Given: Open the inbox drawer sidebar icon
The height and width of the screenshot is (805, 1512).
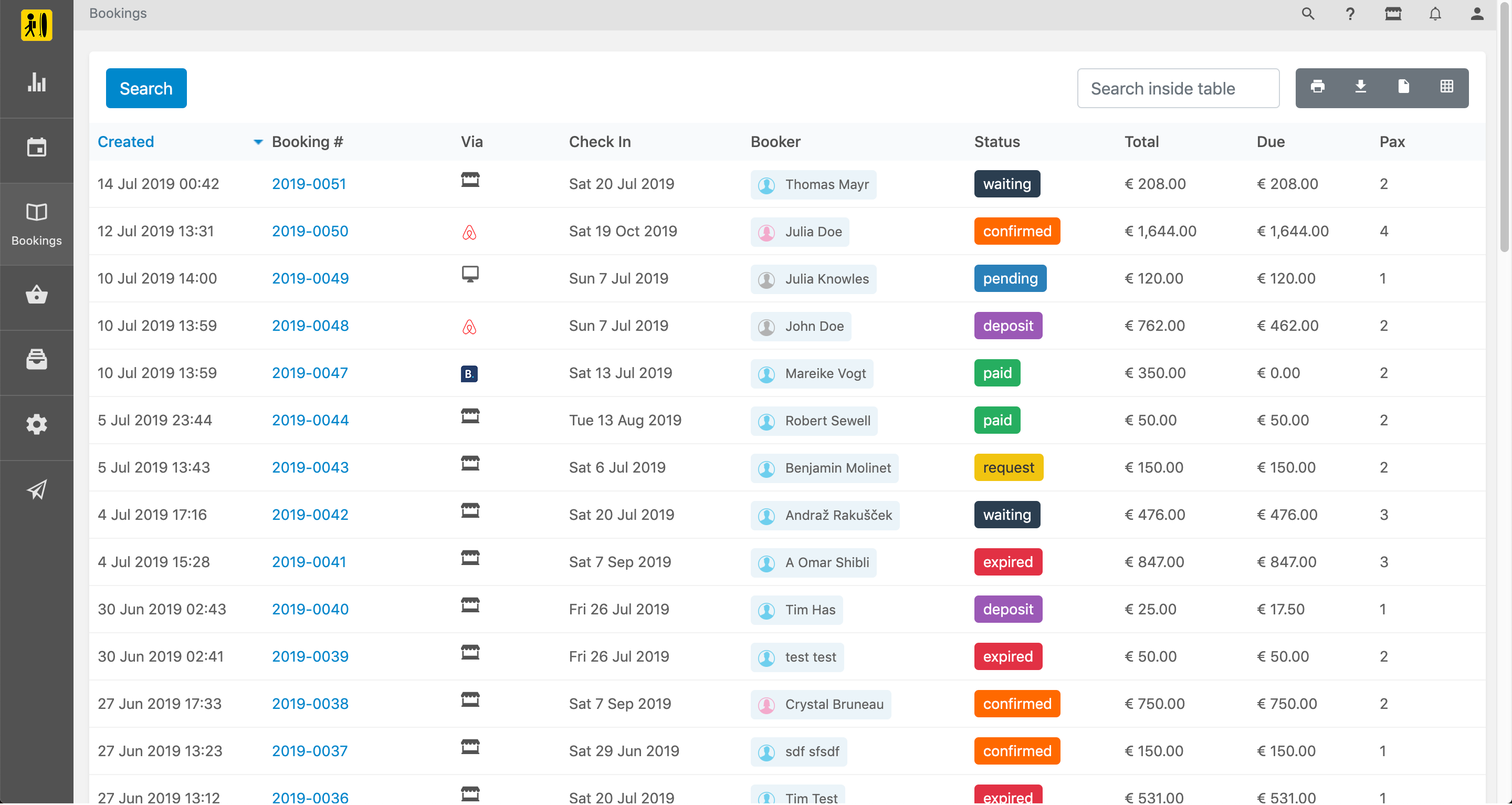Looking at the screenshot, I should click(x=36, y=359).
